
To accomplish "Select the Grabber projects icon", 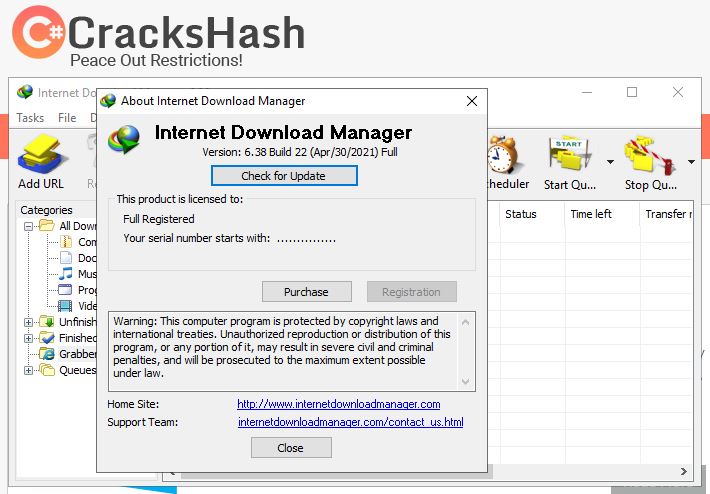I will pyautogui.click(x=47, y=354).
